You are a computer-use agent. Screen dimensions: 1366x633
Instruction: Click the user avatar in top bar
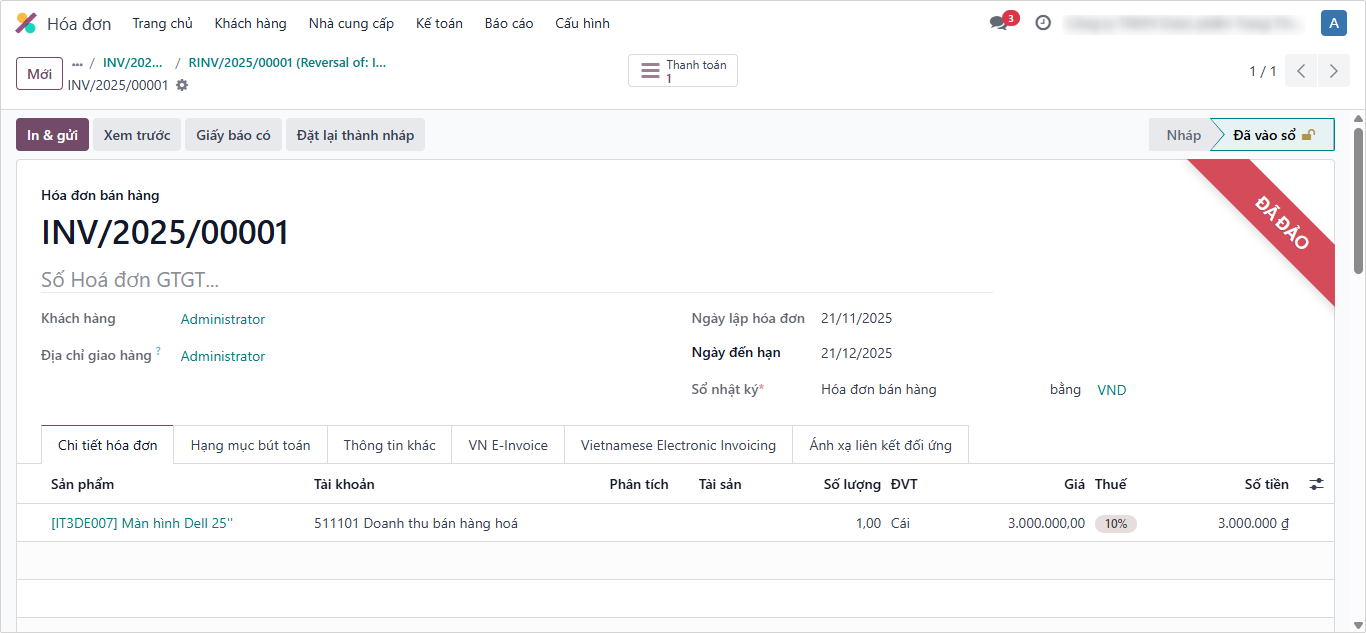pyautogui.click(x=1333, y=23)
